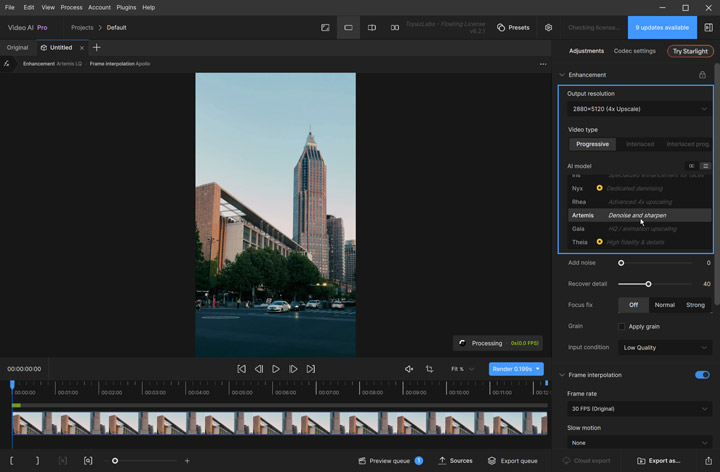The image size is (720, 472).
Task: Step forward one frame
Action: tap(293, 369)
